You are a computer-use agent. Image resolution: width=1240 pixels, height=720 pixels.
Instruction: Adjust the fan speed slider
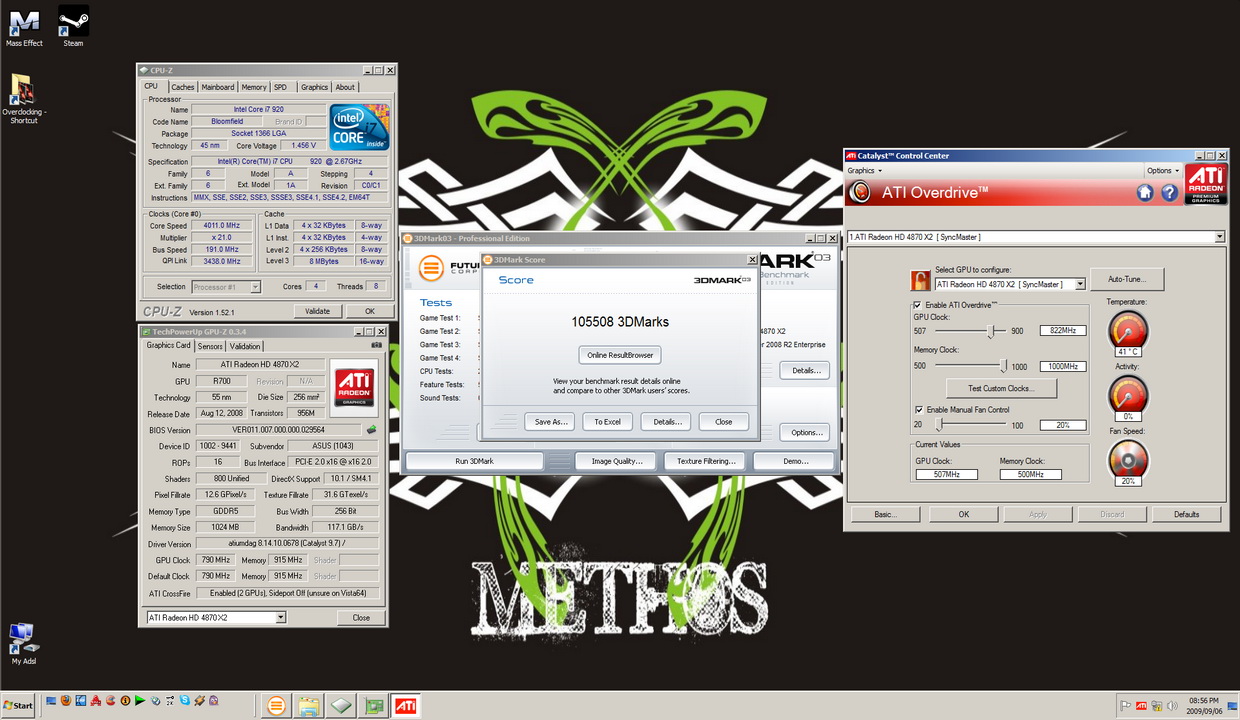[x=939, y=425]
